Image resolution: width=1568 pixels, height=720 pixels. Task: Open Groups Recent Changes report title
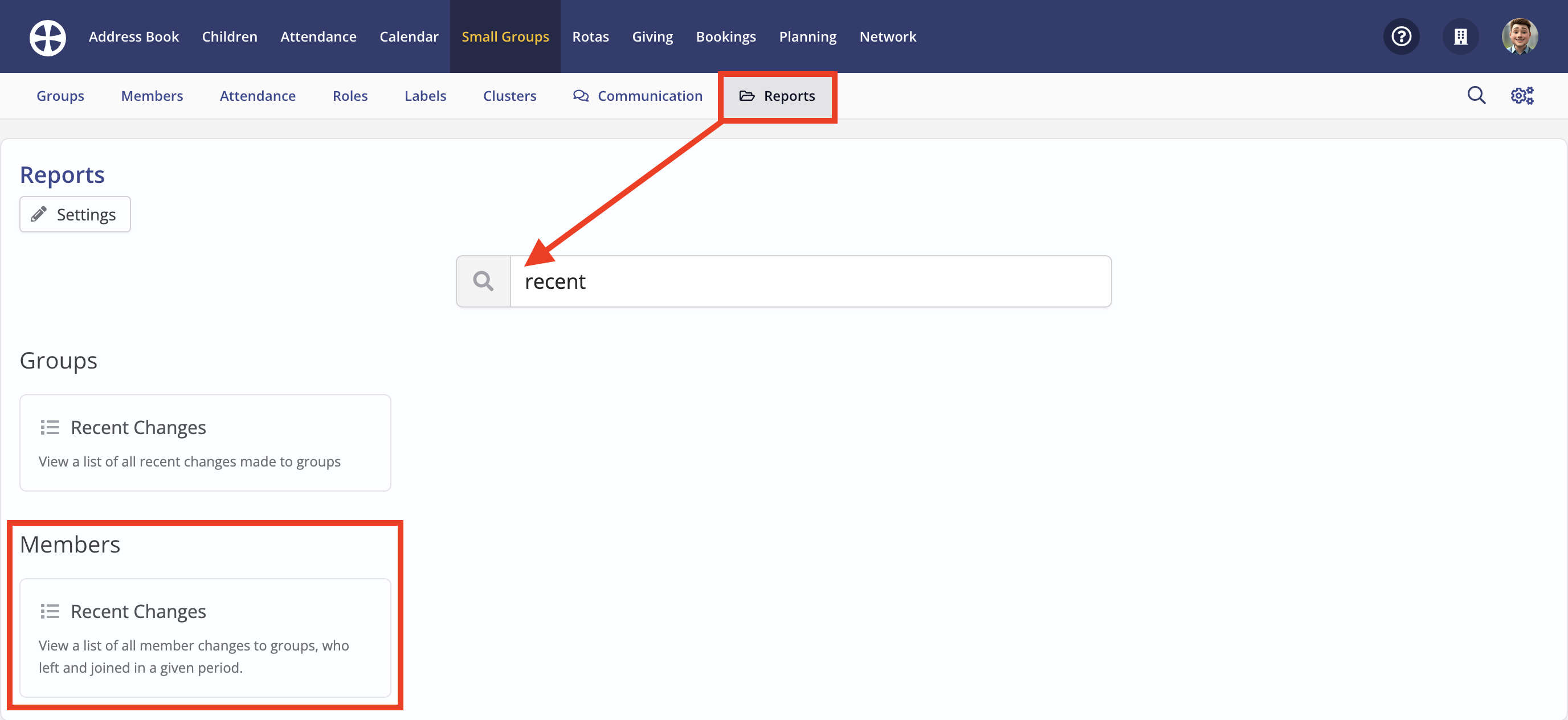[138, 427]
